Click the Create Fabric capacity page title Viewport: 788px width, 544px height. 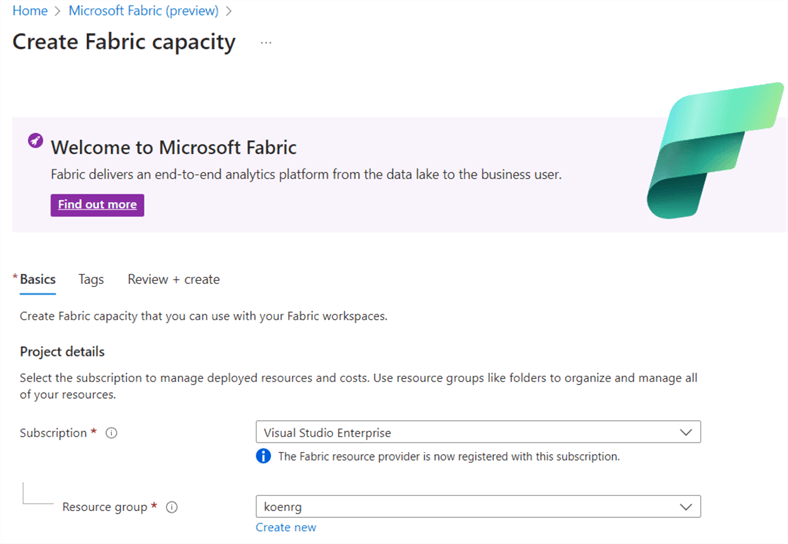point(124,43)
